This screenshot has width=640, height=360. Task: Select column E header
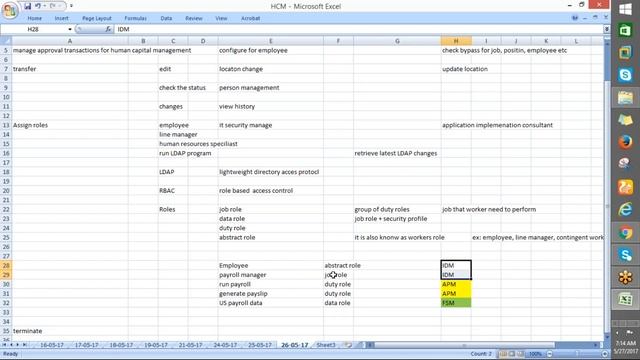point(271,41)
